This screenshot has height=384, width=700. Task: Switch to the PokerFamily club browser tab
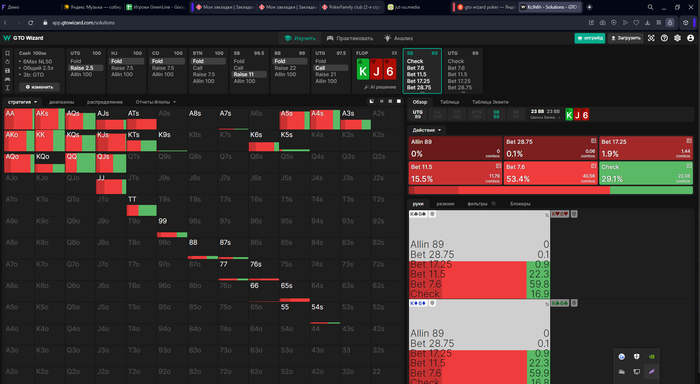(x=351, y=7)
